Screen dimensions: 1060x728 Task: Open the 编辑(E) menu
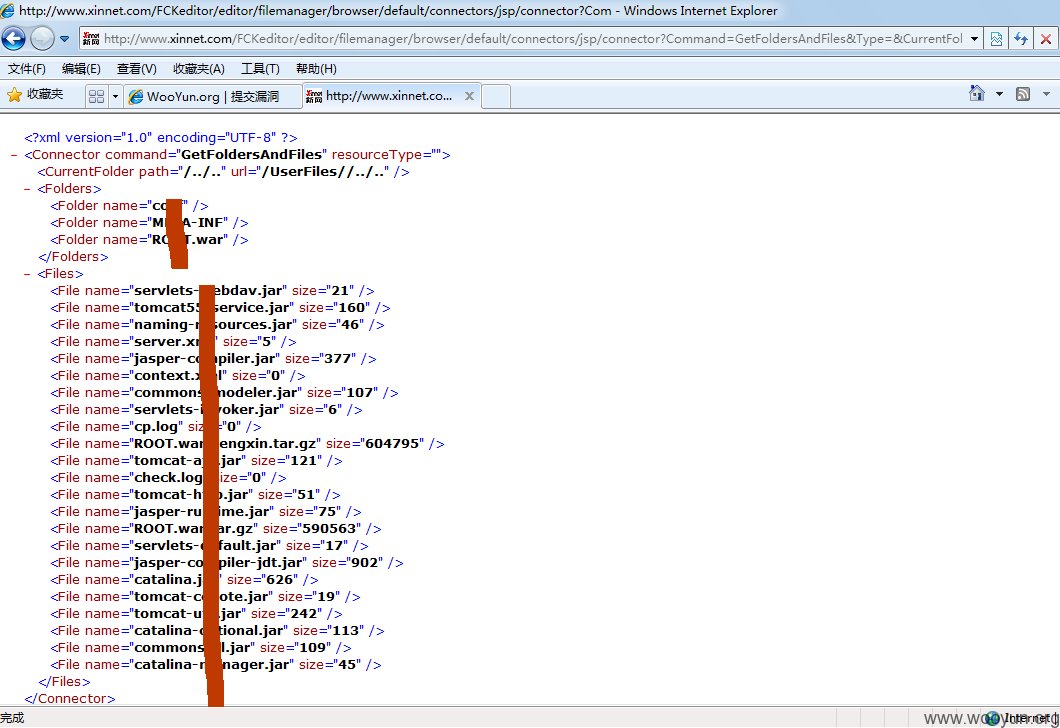[x=81, y=68]
